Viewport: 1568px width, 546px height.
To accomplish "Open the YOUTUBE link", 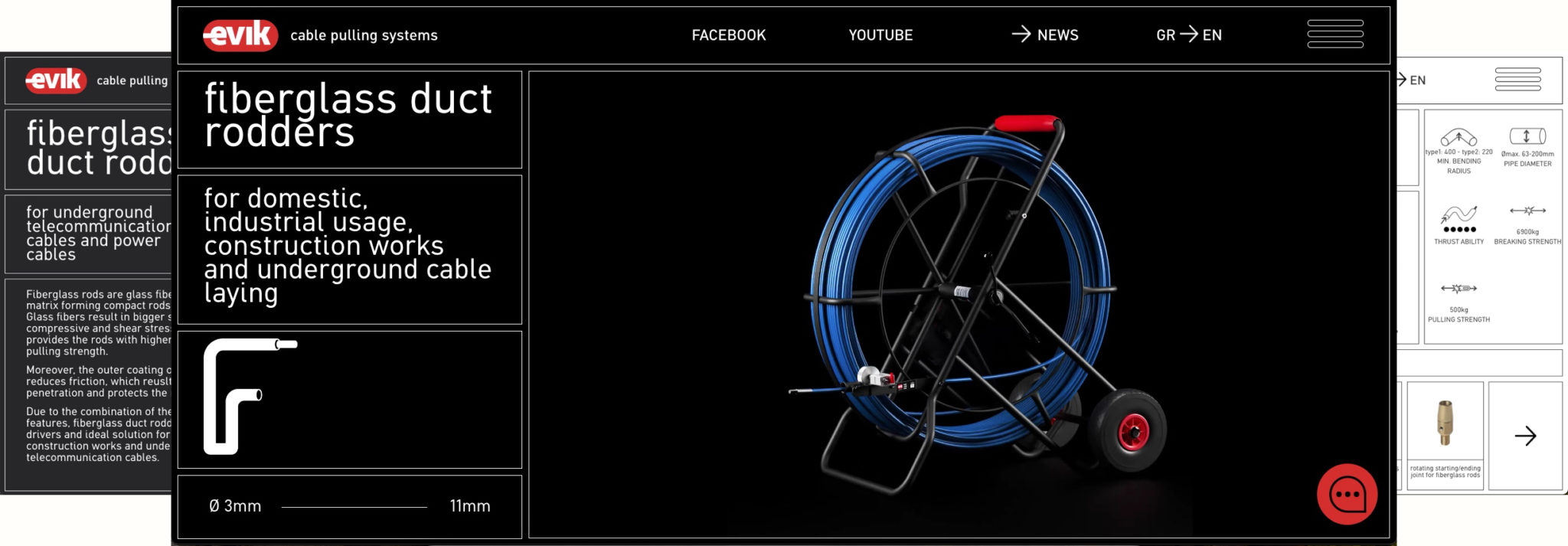I will pos(880,35).
